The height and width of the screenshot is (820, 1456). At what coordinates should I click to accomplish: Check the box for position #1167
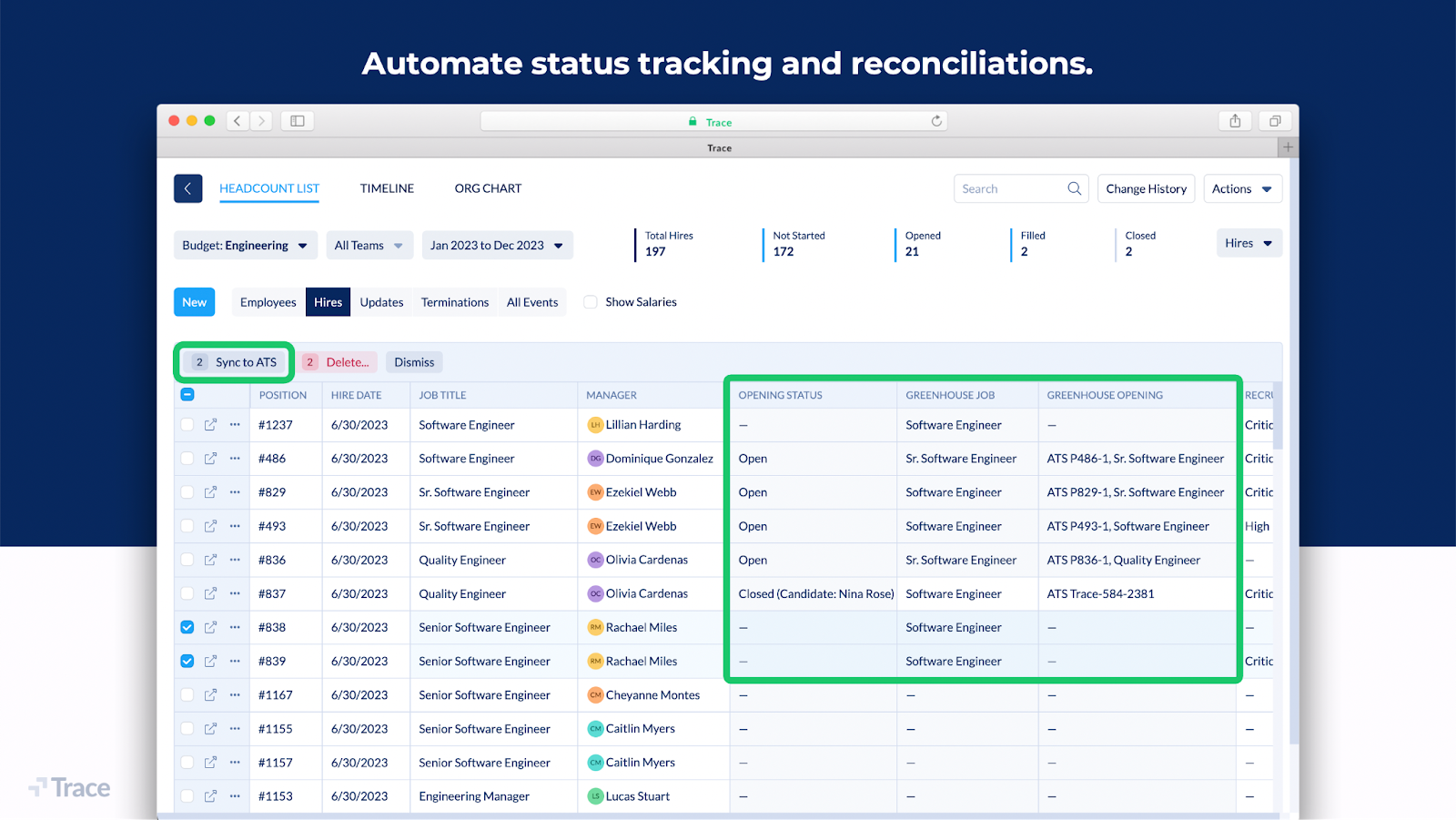187,694
